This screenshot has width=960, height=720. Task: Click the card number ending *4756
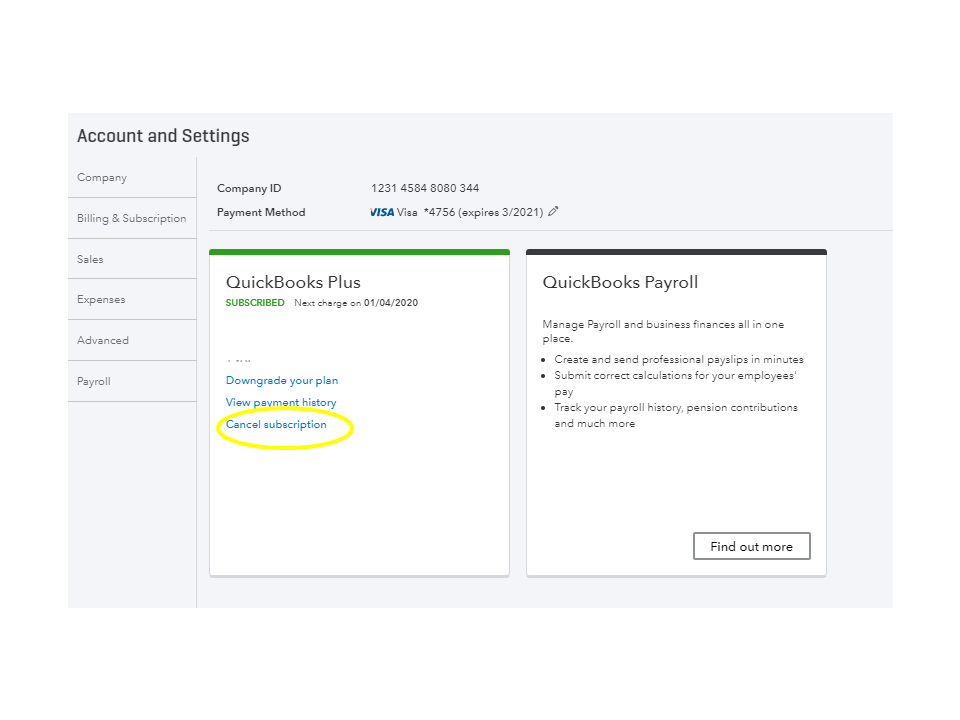click(x=440, y=212)
